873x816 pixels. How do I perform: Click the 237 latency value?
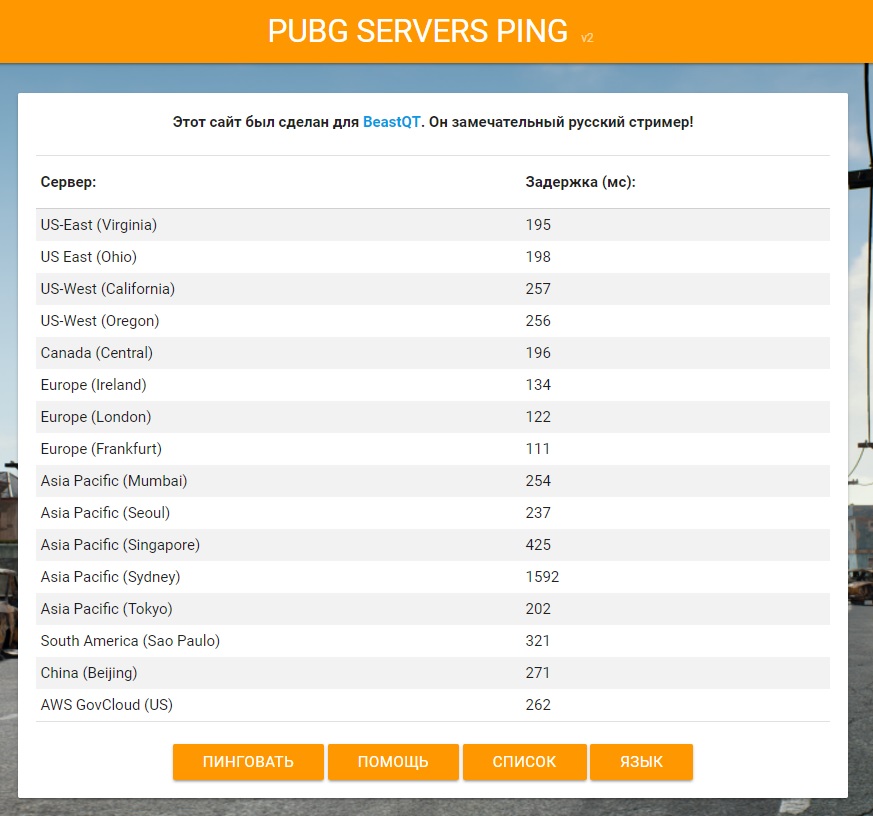(538, 513)
